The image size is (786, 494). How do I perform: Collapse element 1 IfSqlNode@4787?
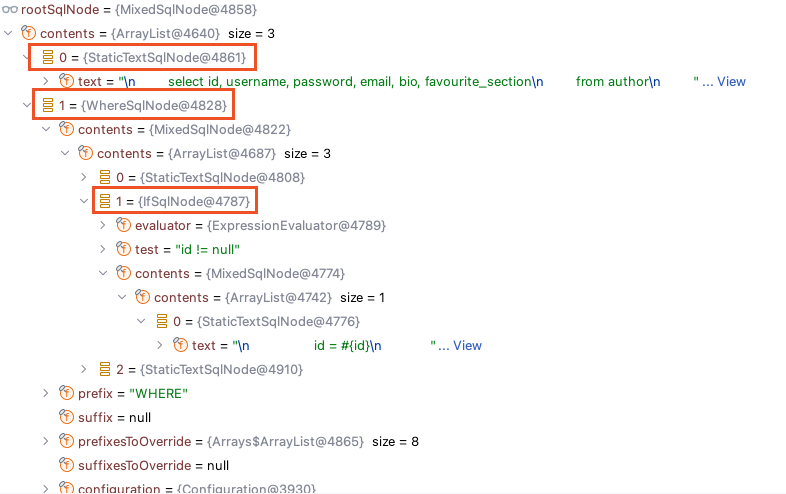click(x=84, y=201)
